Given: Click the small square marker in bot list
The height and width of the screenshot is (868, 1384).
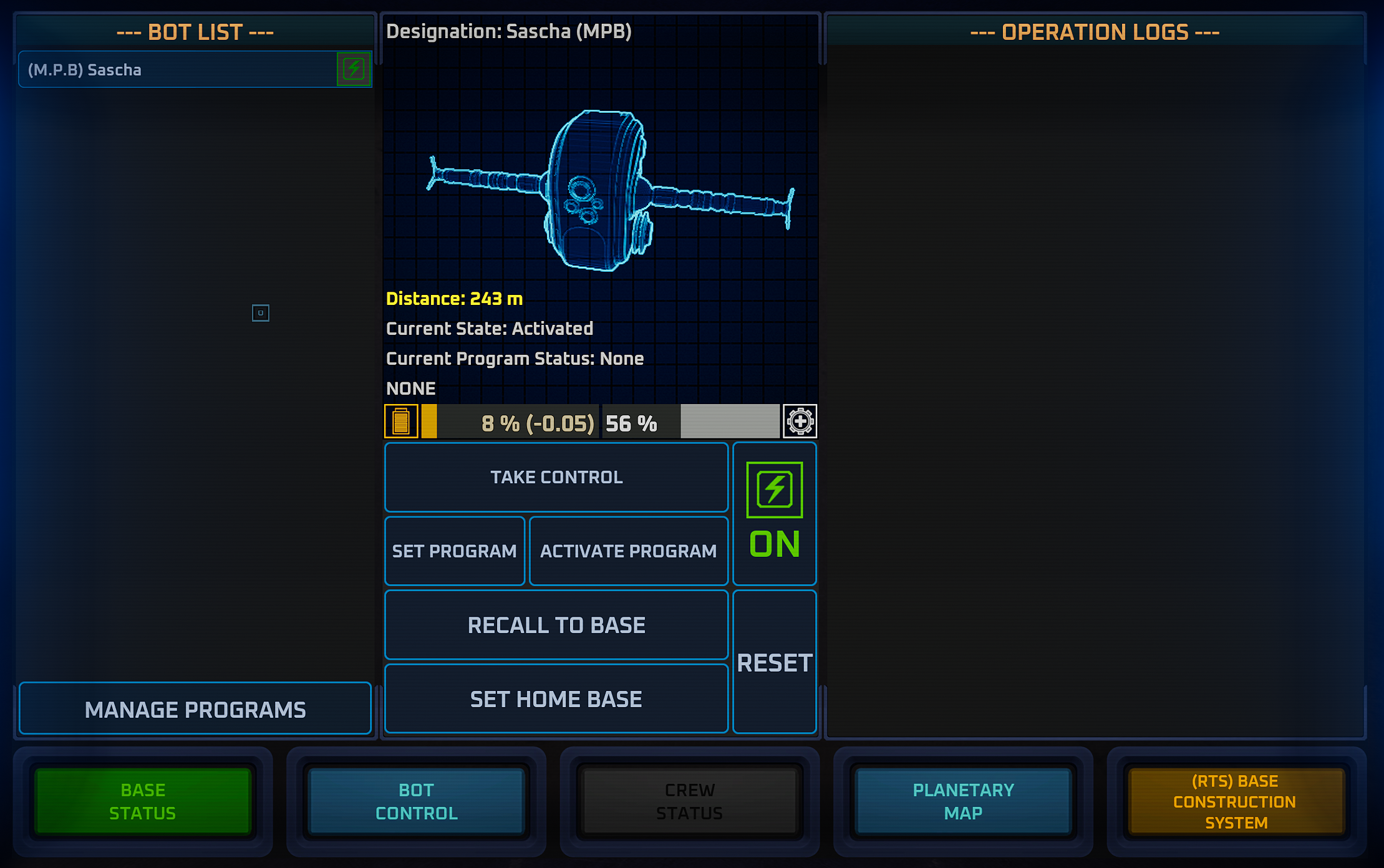Looking at the screenshot, I should tap(261, 313).
